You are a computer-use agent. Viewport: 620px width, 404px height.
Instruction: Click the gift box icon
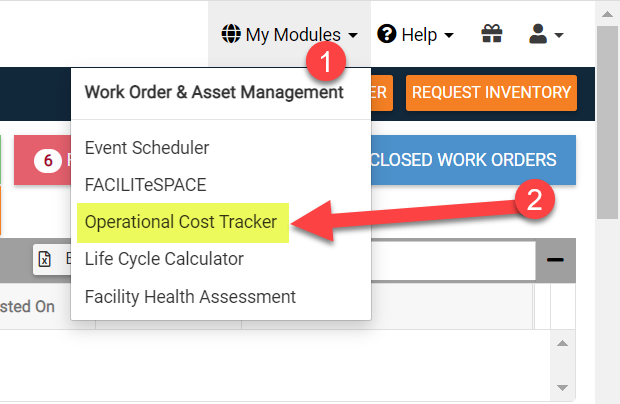(x=491, y=35)
